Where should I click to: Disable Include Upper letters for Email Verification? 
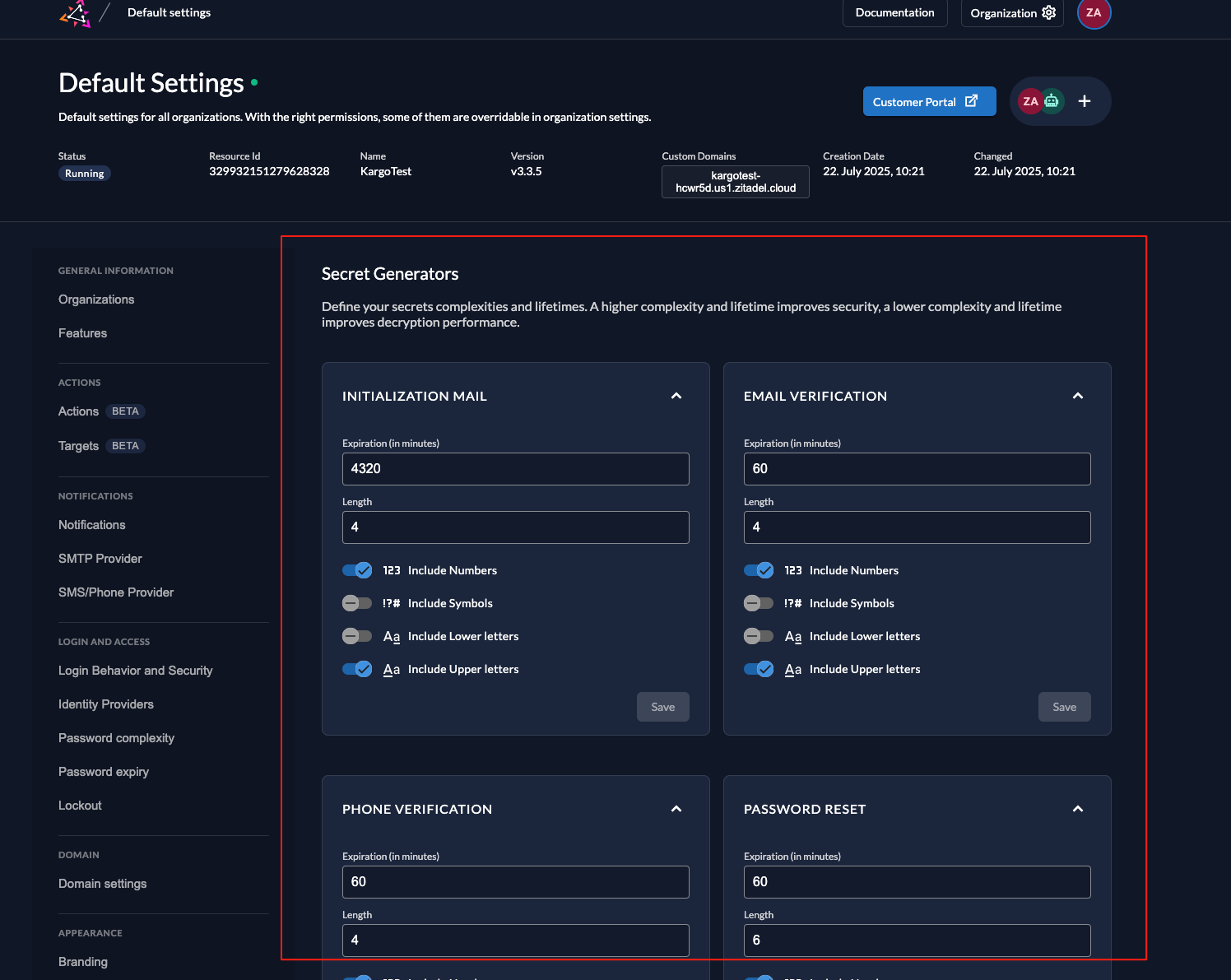(x=759, y=669)
